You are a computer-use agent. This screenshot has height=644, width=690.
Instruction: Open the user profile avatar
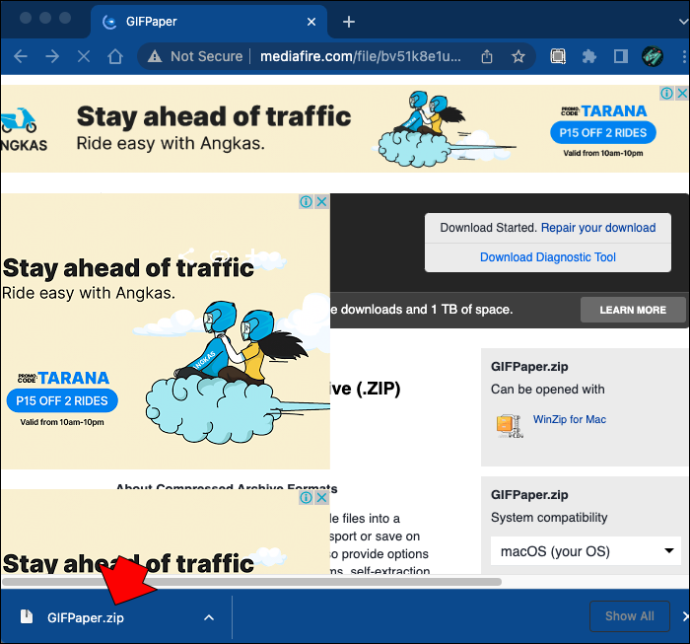(653, 56)
